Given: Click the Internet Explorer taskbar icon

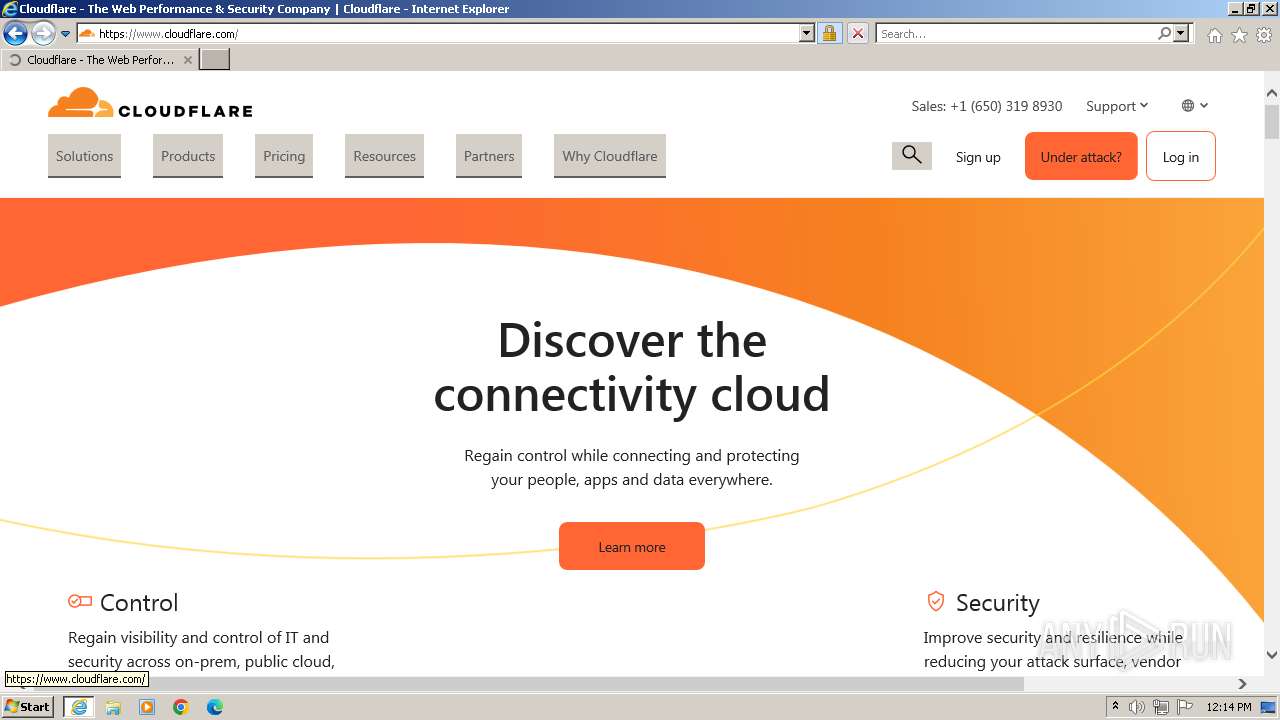Looking at the screenshot, I should point(79,707).
